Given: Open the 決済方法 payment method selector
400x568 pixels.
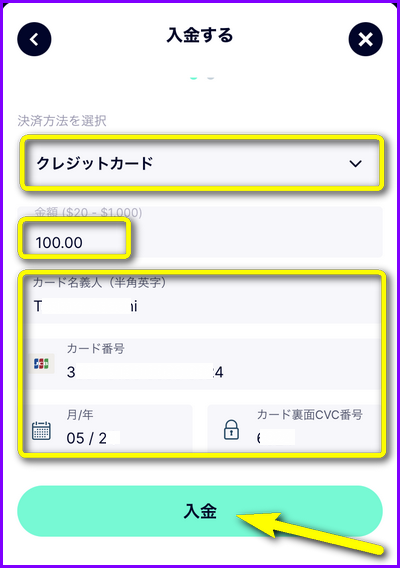Looking at the screenshot, I should click(201, 163).
